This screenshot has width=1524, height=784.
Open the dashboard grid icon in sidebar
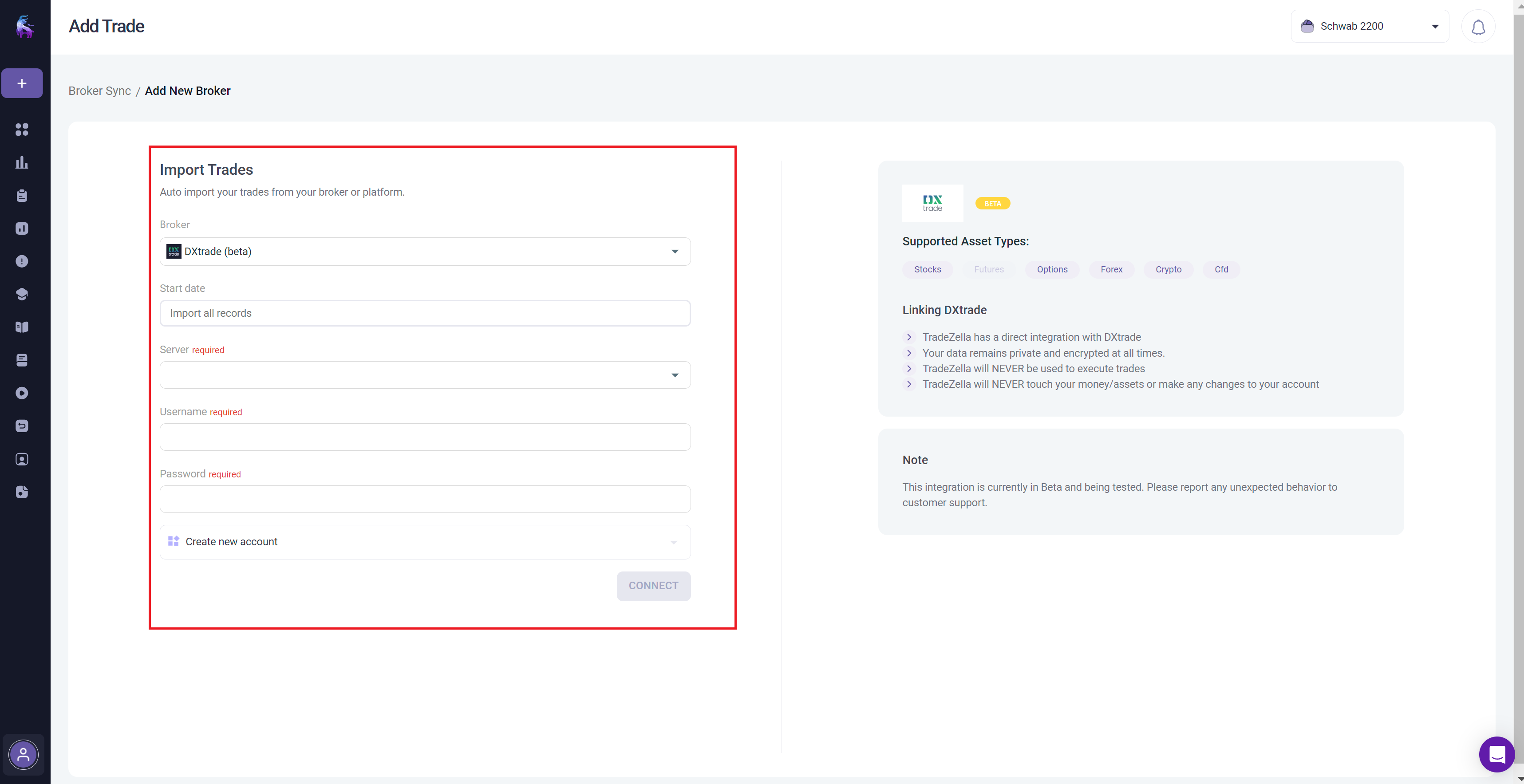click(22, 130)
